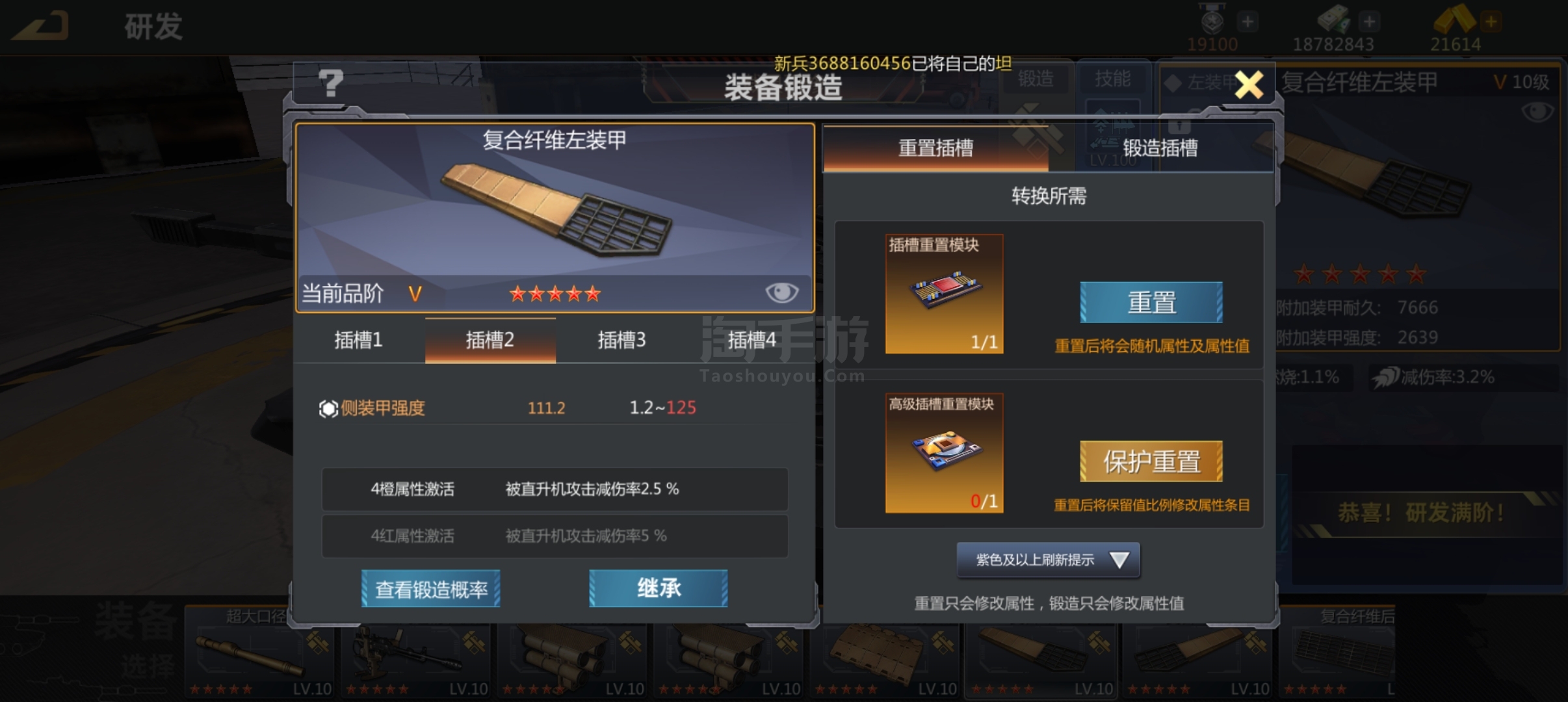1568x702 pixels.
Task: Select the 插槽重置模块 item icon
Action: [944, 294]
